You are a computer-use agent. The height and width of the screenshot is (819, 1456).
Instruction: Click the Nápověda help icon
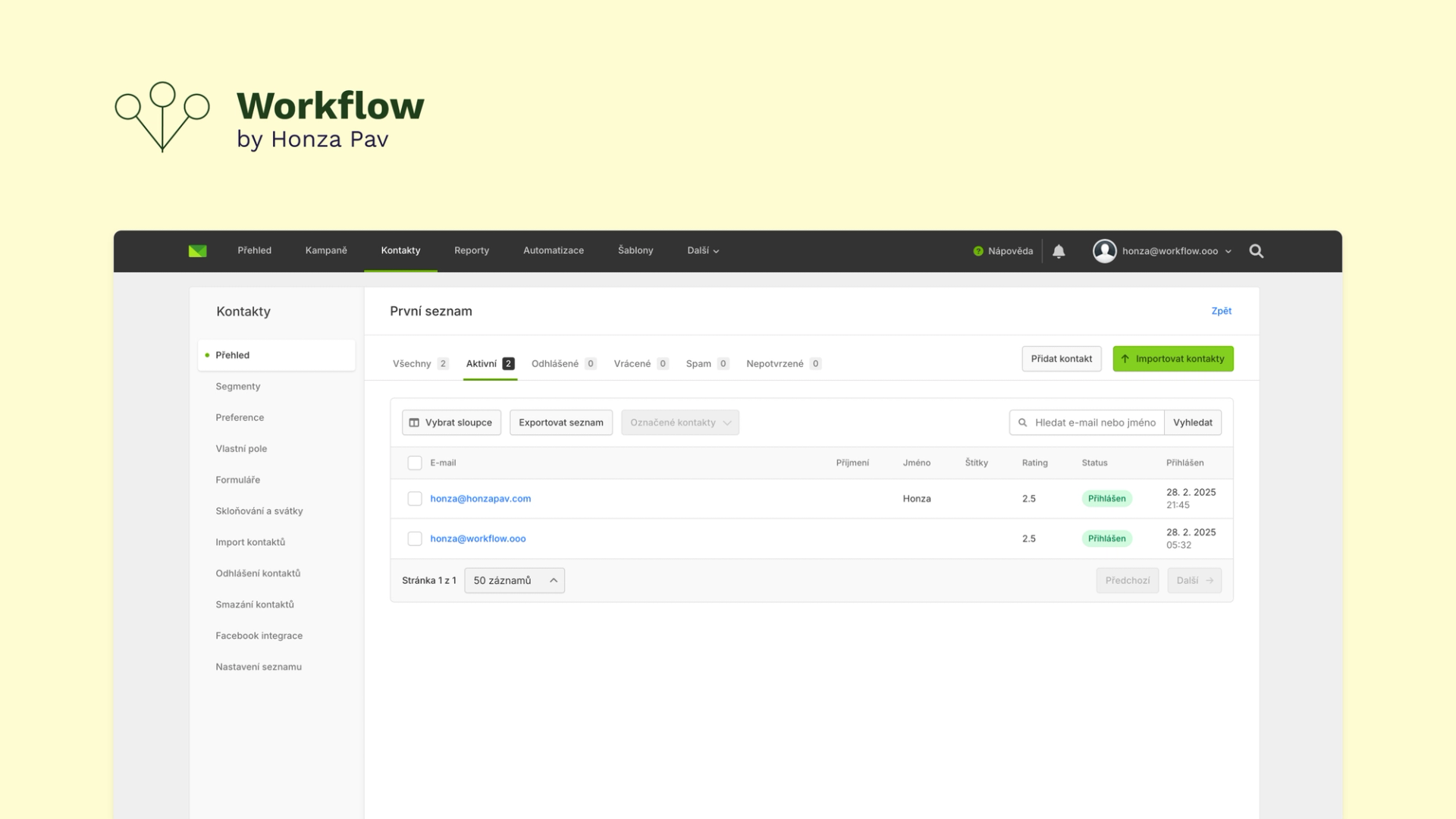(x=978, y=251)
